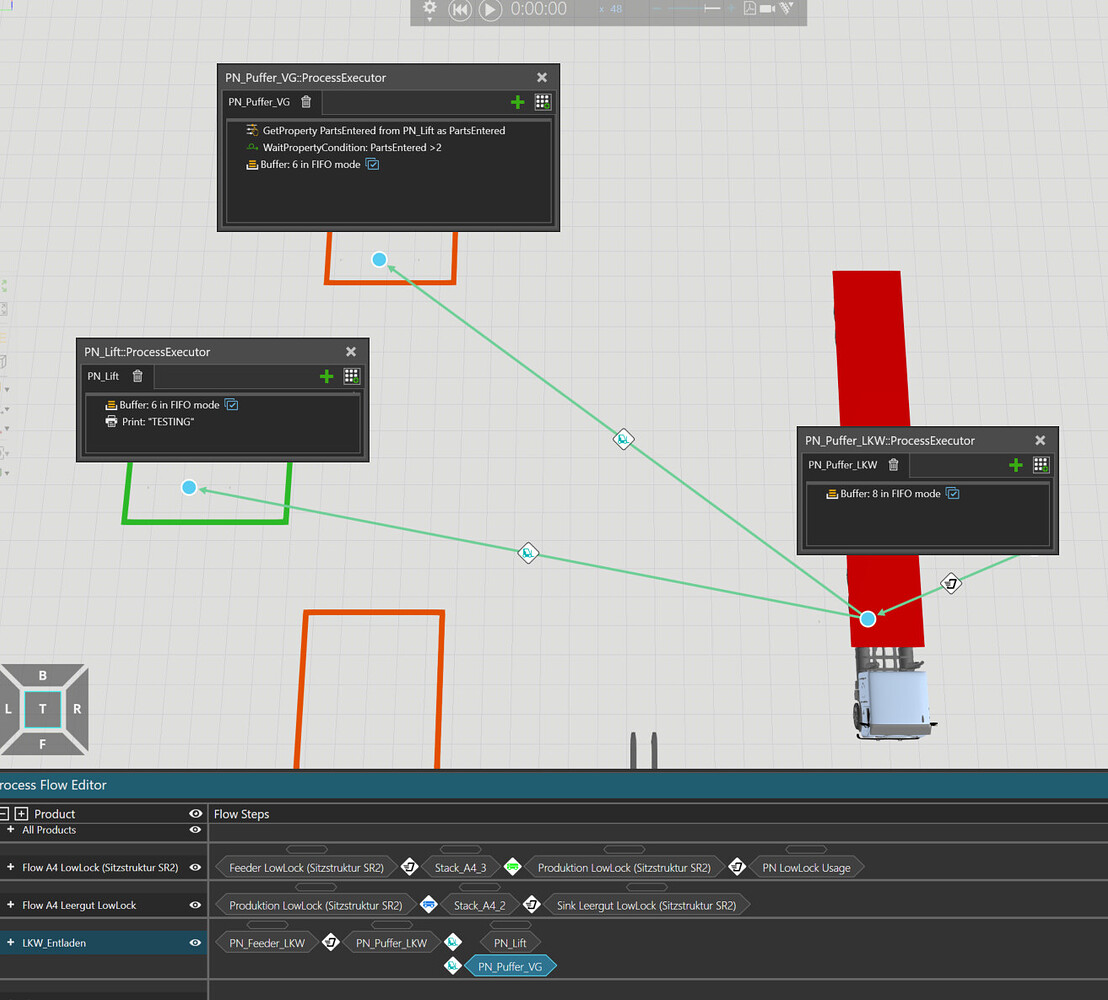Click the vehicle icon between Produktion LowLock and Stack_A4_2

coord(428,904)
